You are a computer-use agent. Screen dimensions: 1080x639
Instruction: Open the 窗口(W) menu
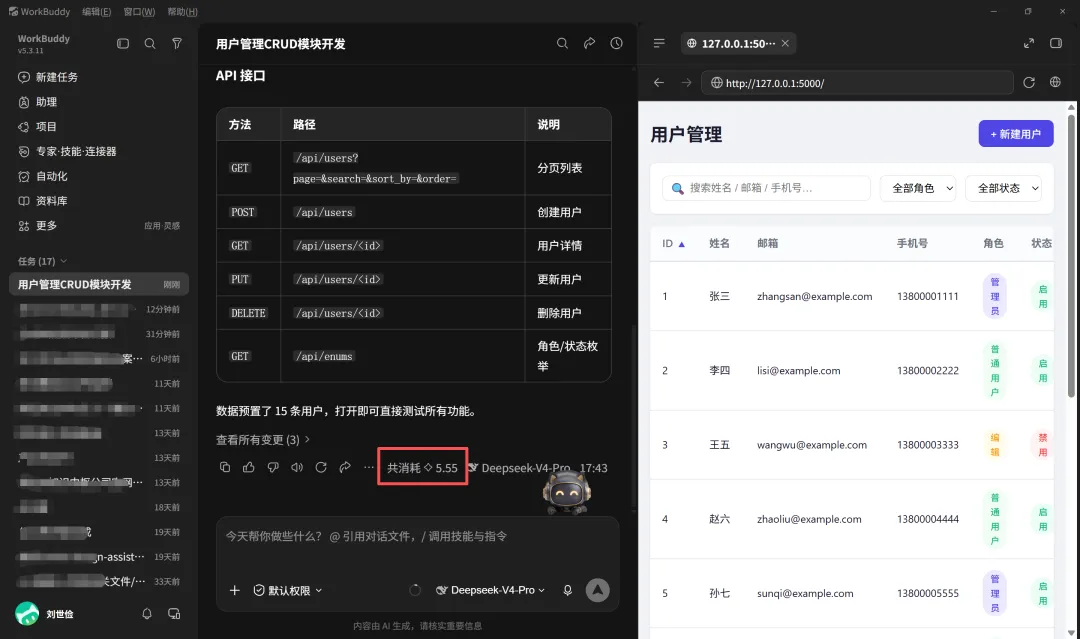pos(139,12)
